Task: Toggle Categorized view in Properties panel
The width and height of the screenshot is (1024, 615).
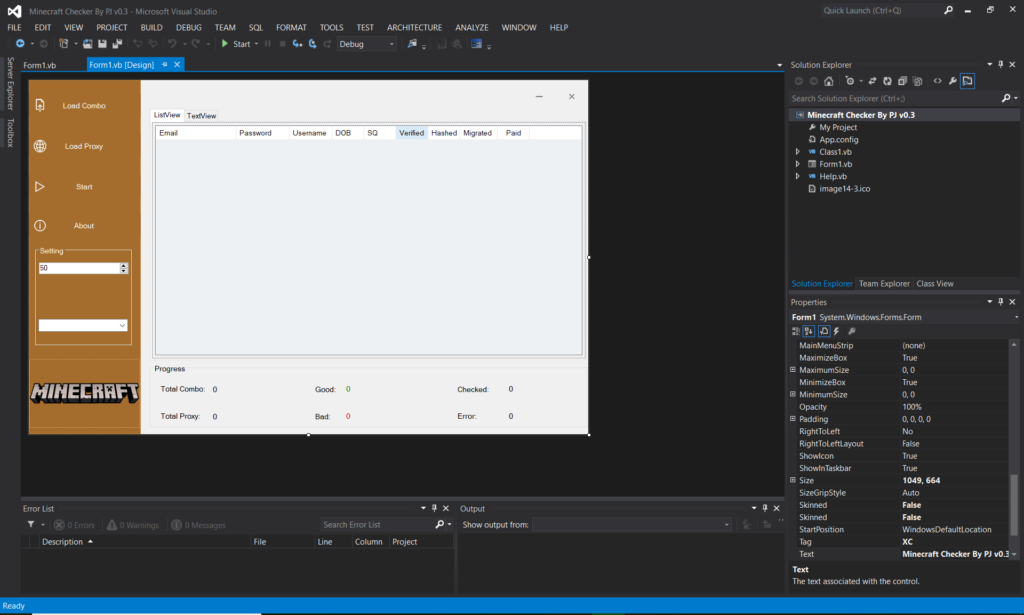Action: click(795, 331)
